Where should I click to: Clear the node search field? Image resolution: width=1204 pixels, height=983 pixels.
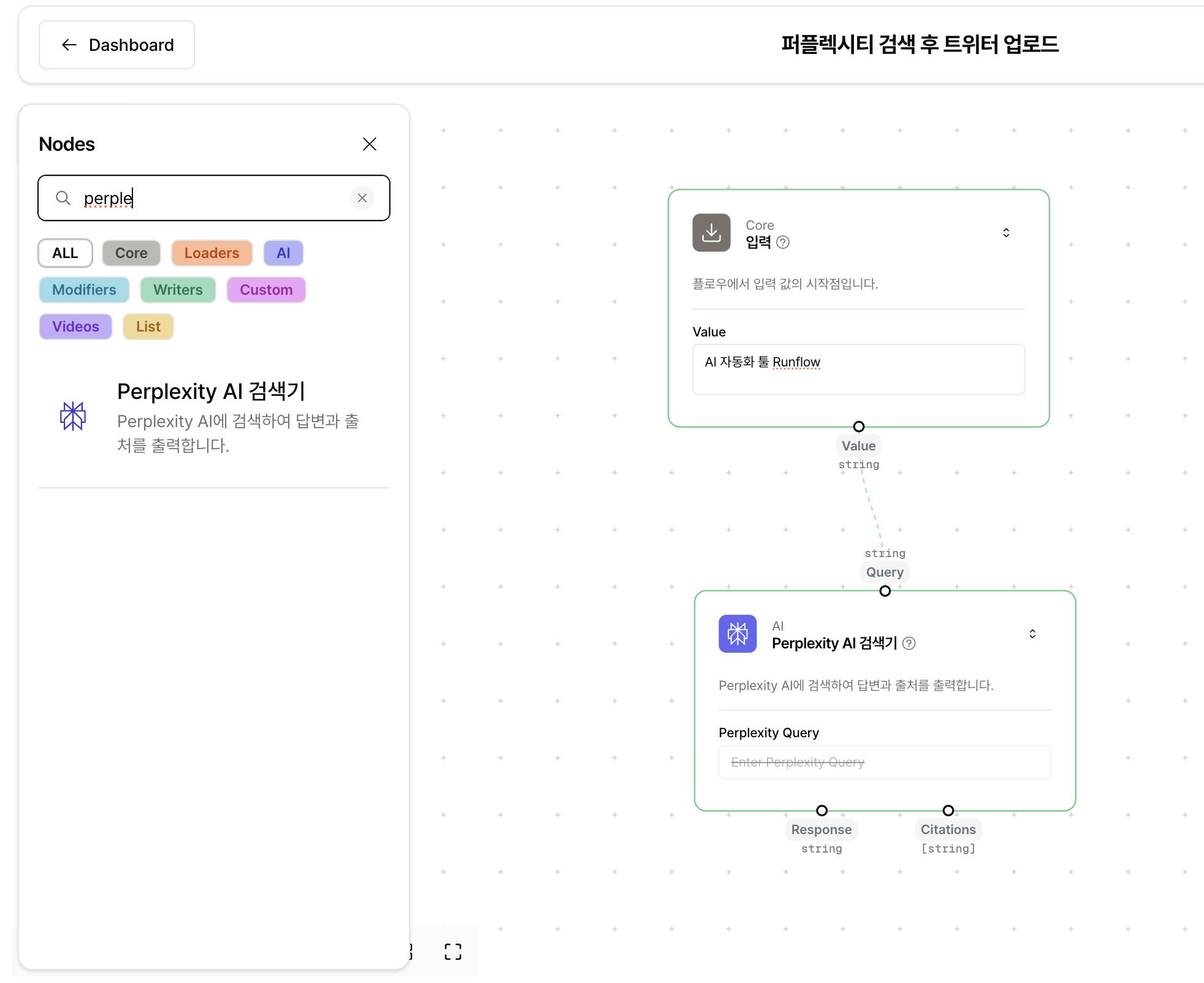(x=362, y=198)
